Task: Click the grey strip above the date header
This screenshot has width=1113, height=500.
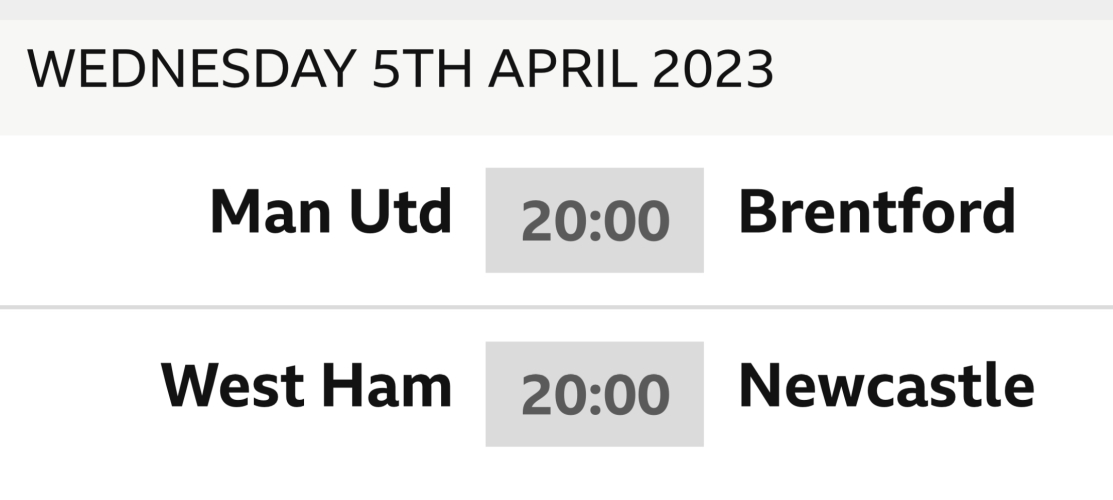Action: 556,9
